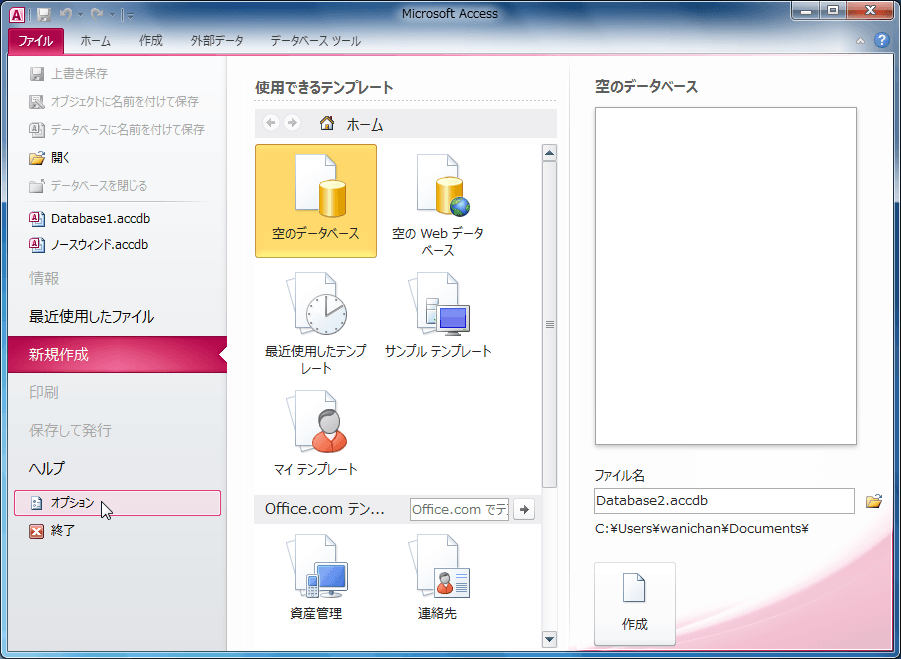Open the Undo history dropdown arrow
This screenshot has height=659, width=901.
[x=80, y=15]
